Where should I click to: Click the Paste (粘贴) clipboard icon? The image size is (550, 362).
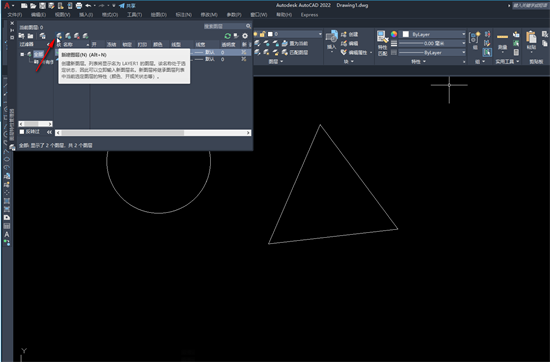click(531, 40)
